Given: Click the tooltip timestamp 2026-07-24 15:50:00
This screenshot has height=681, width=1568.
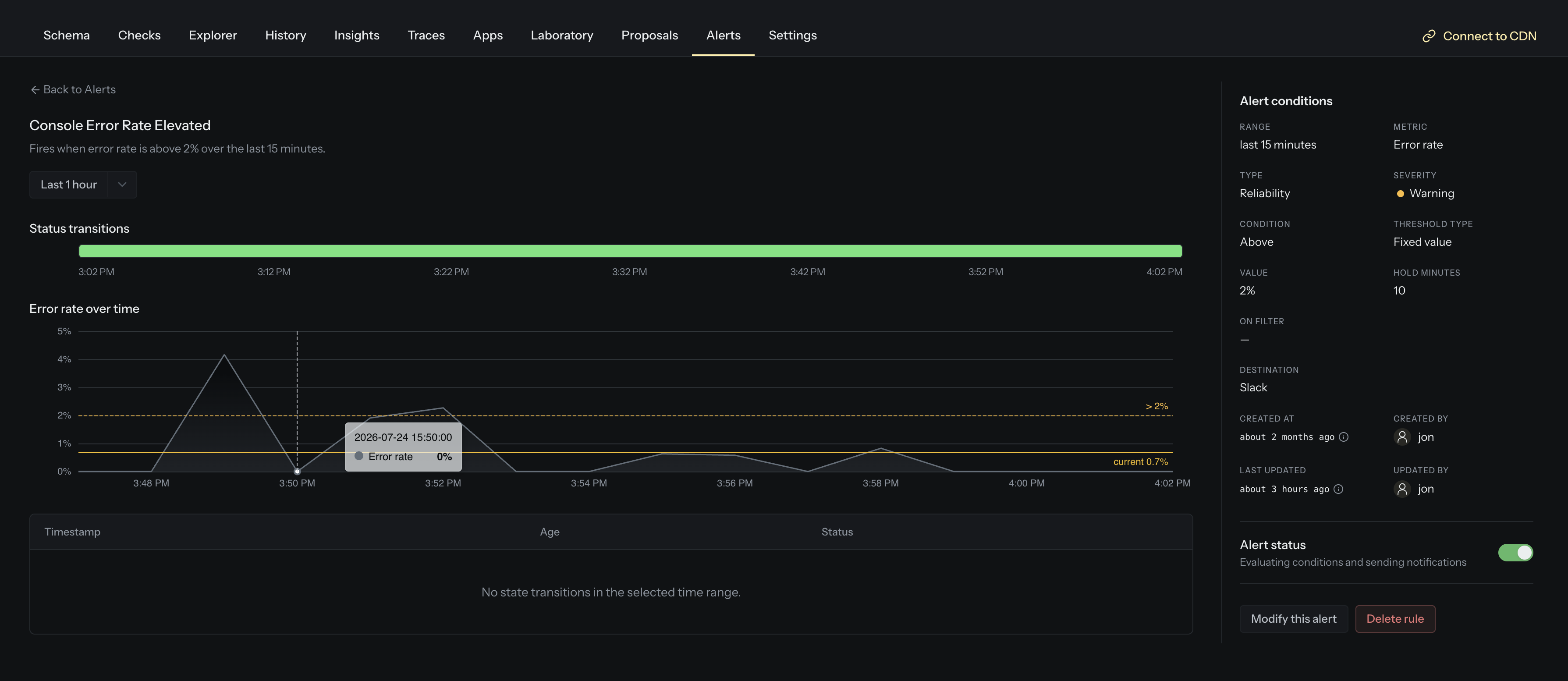Looking at the screenshot, I should (x=403, y=437).
